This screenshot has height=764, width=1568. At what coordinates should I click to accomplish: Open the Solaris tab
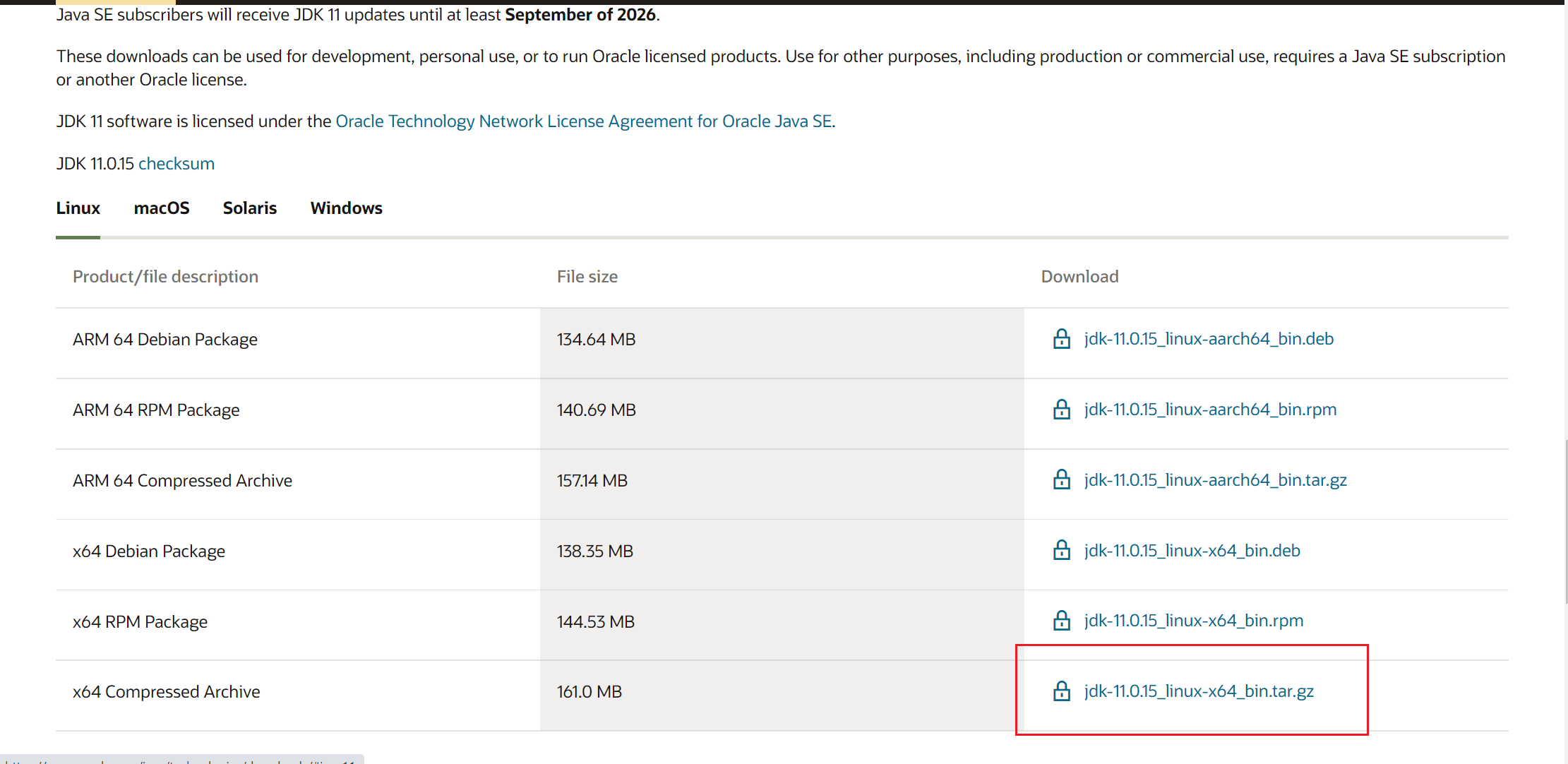(x=250, y=208)
